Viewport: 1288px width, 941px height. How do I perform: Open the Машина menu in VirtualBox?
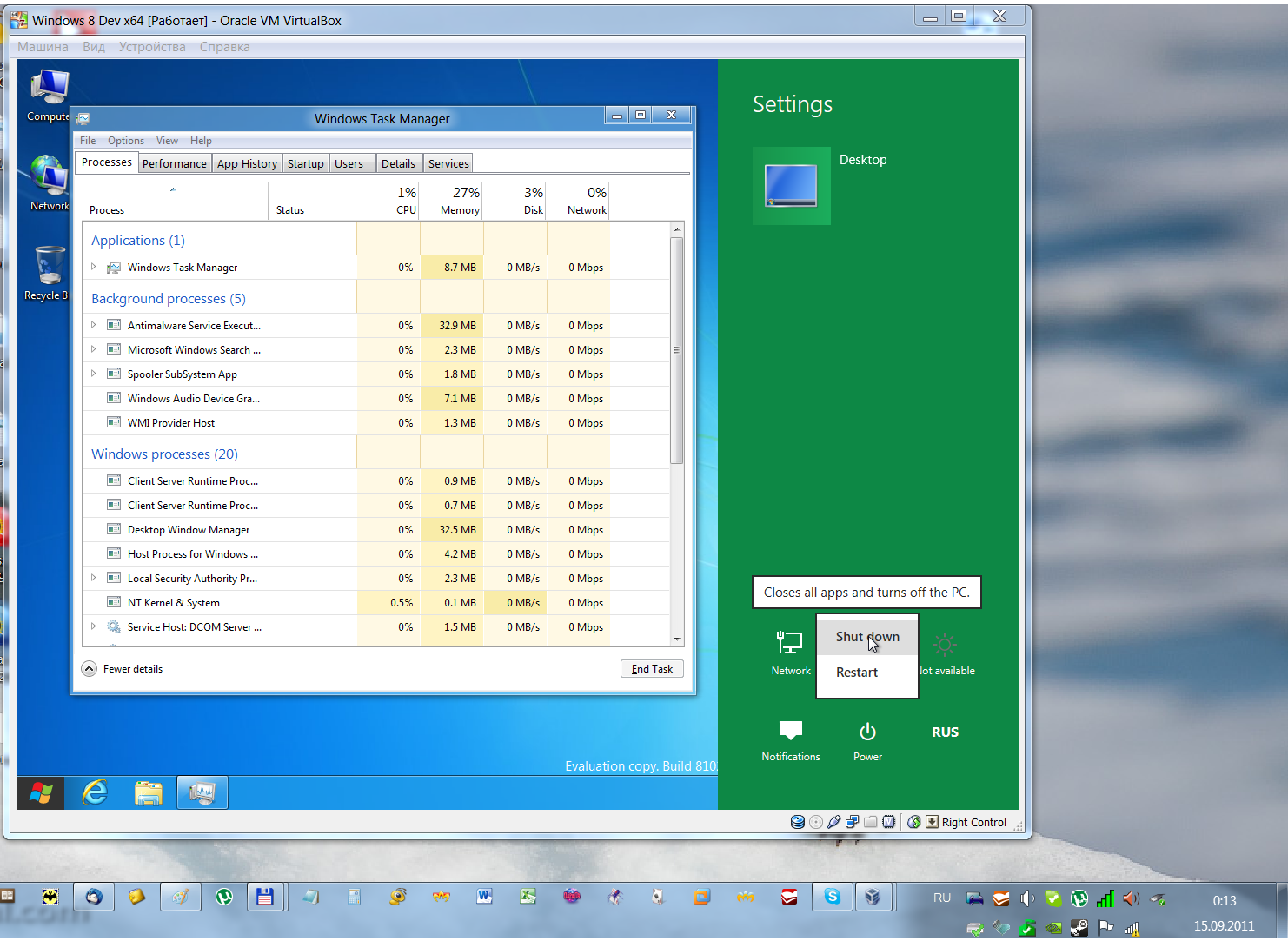tap(43, 47)
